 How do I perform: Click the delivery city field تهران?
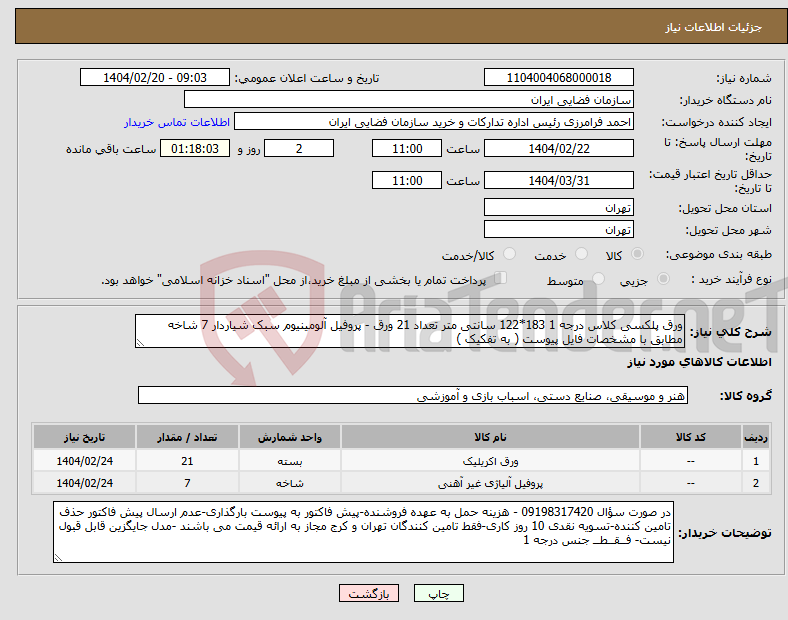558,230
